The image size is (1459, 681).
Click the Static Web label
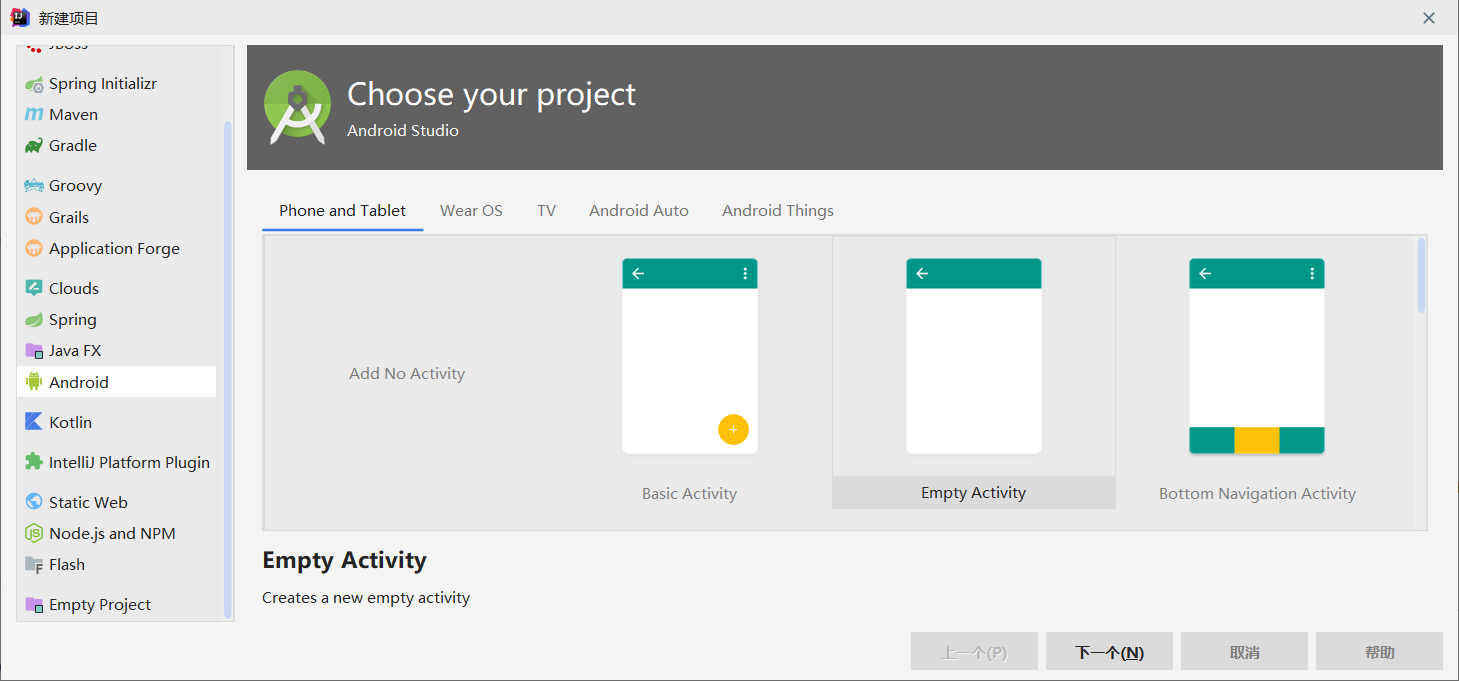[x=88, y=502]
